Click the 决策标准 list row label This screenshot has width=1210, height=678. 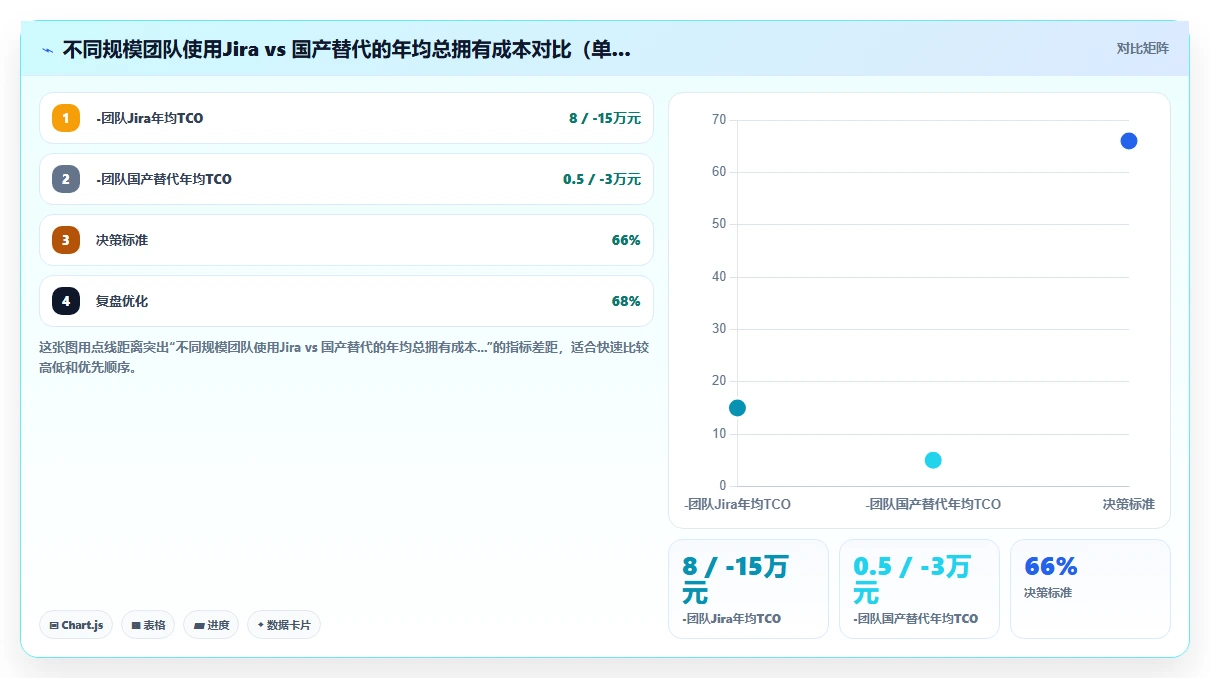point(122,240)
